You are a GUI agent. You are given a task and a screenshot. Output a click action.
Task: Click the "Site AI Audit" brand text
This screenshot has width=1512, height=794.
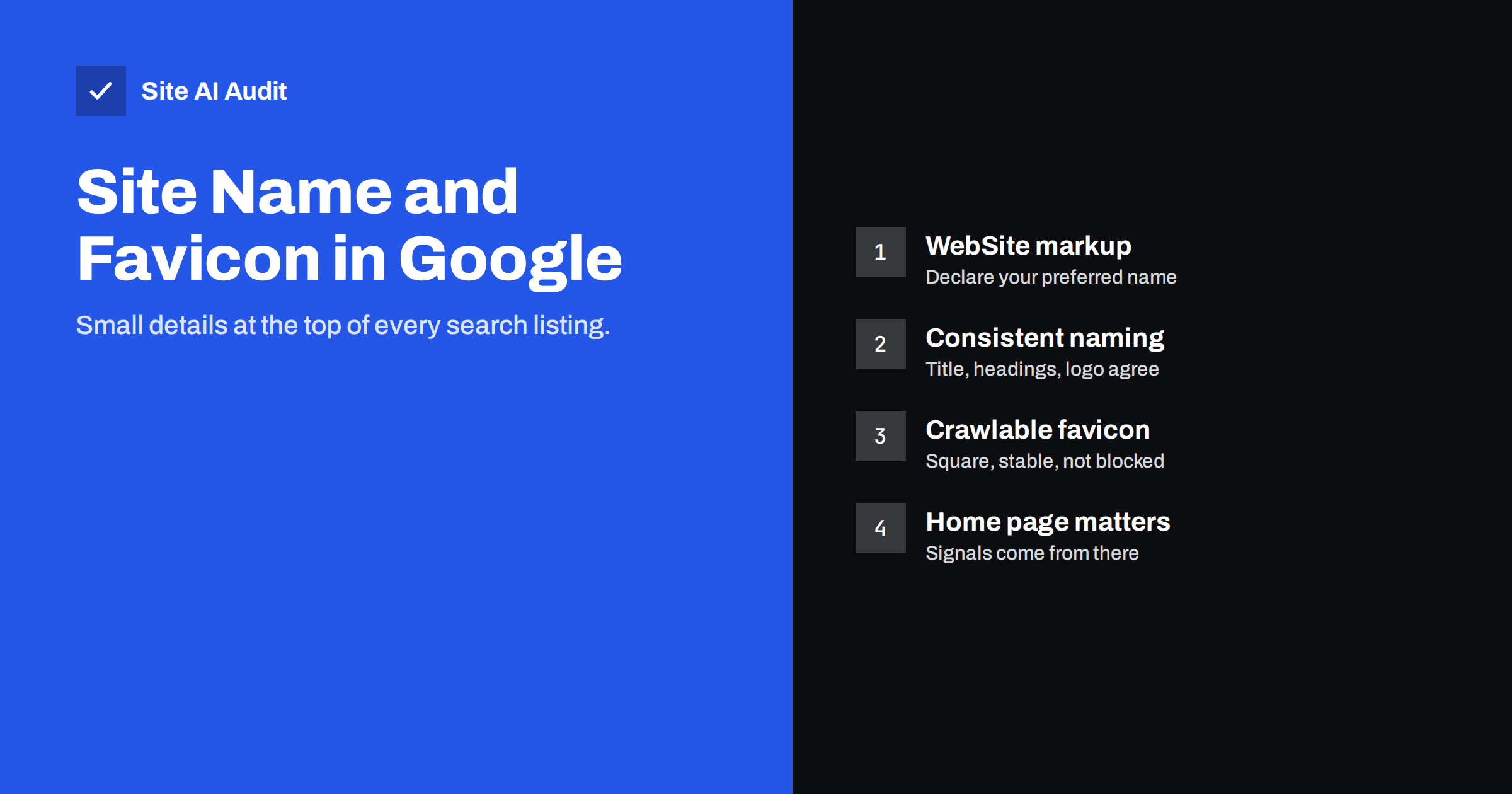[x=214, y=91]
